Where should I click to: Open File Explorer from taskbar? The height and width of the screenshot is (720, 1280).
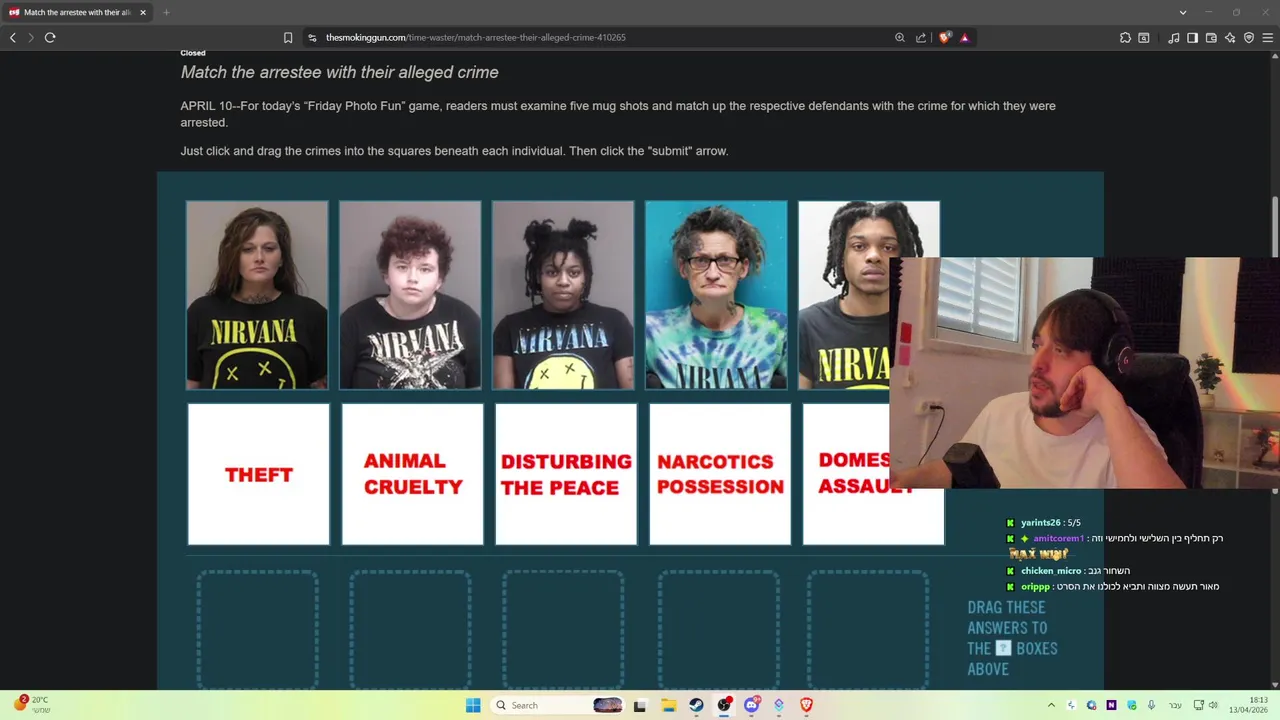668,705
